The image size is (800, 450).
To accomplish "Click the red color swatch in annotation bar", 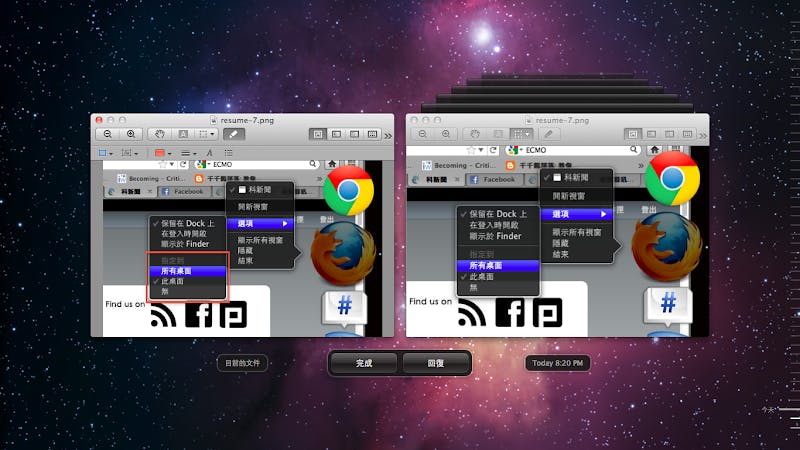I will [x=160, y=153].
